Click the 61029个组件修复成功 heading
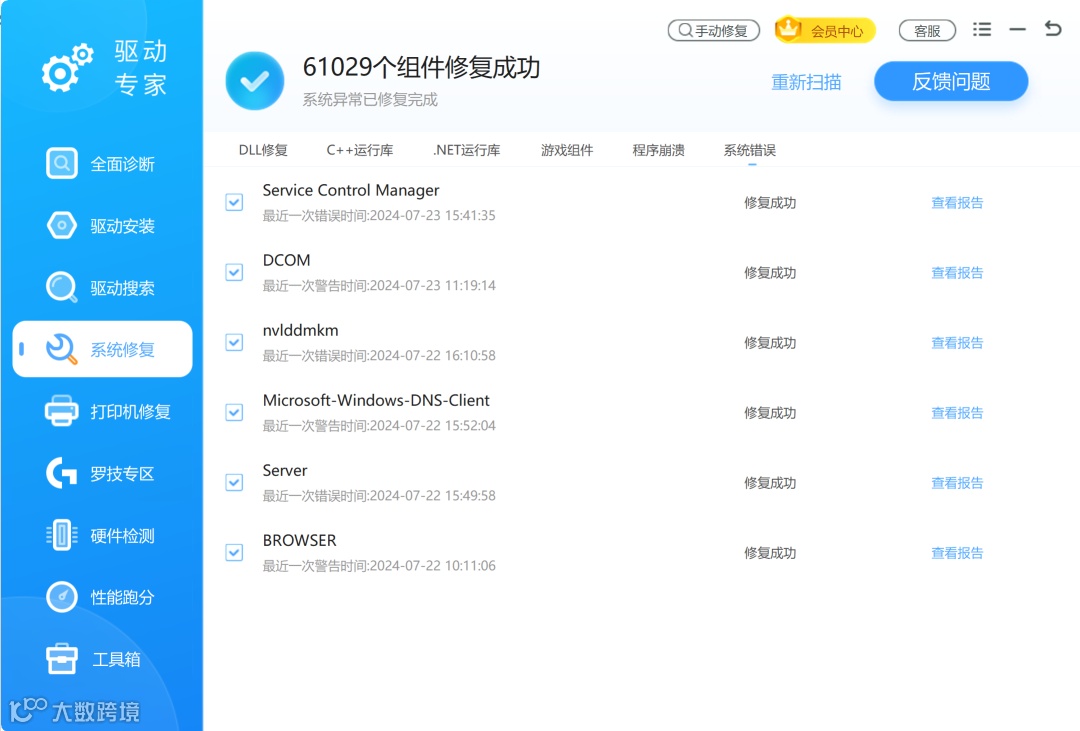 click(422, 67)
